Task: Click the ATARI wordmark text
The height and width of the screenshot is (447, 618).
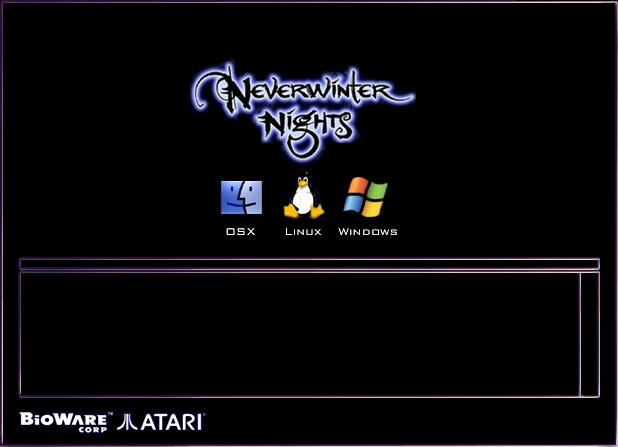Action: (172, 422)
